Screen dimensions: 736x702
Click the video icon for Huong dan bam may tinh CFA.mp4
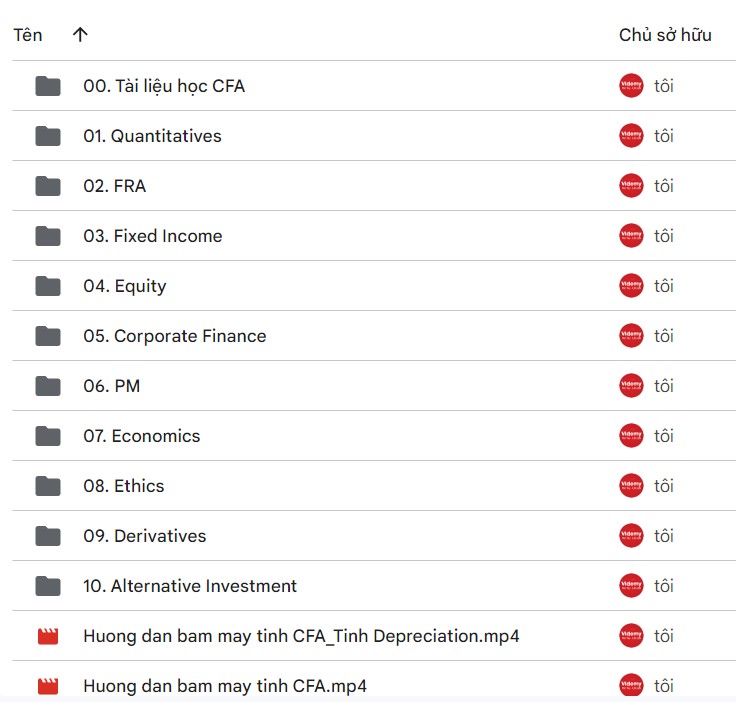pos(48,686)
